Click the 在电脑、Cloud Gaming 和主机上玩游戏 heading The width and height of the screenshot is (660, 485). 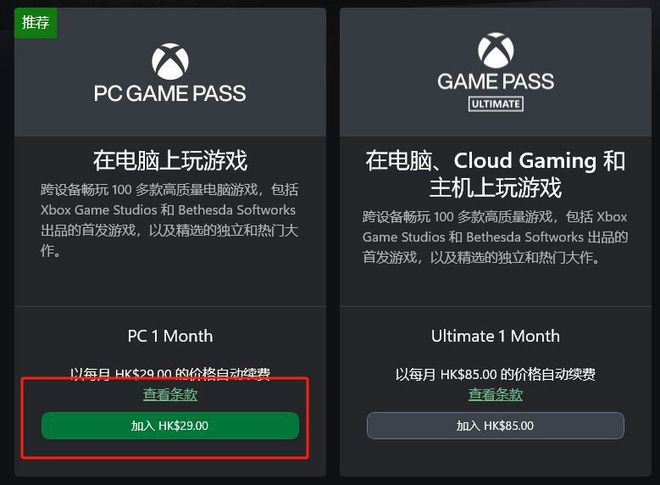[x=495, y=174]
